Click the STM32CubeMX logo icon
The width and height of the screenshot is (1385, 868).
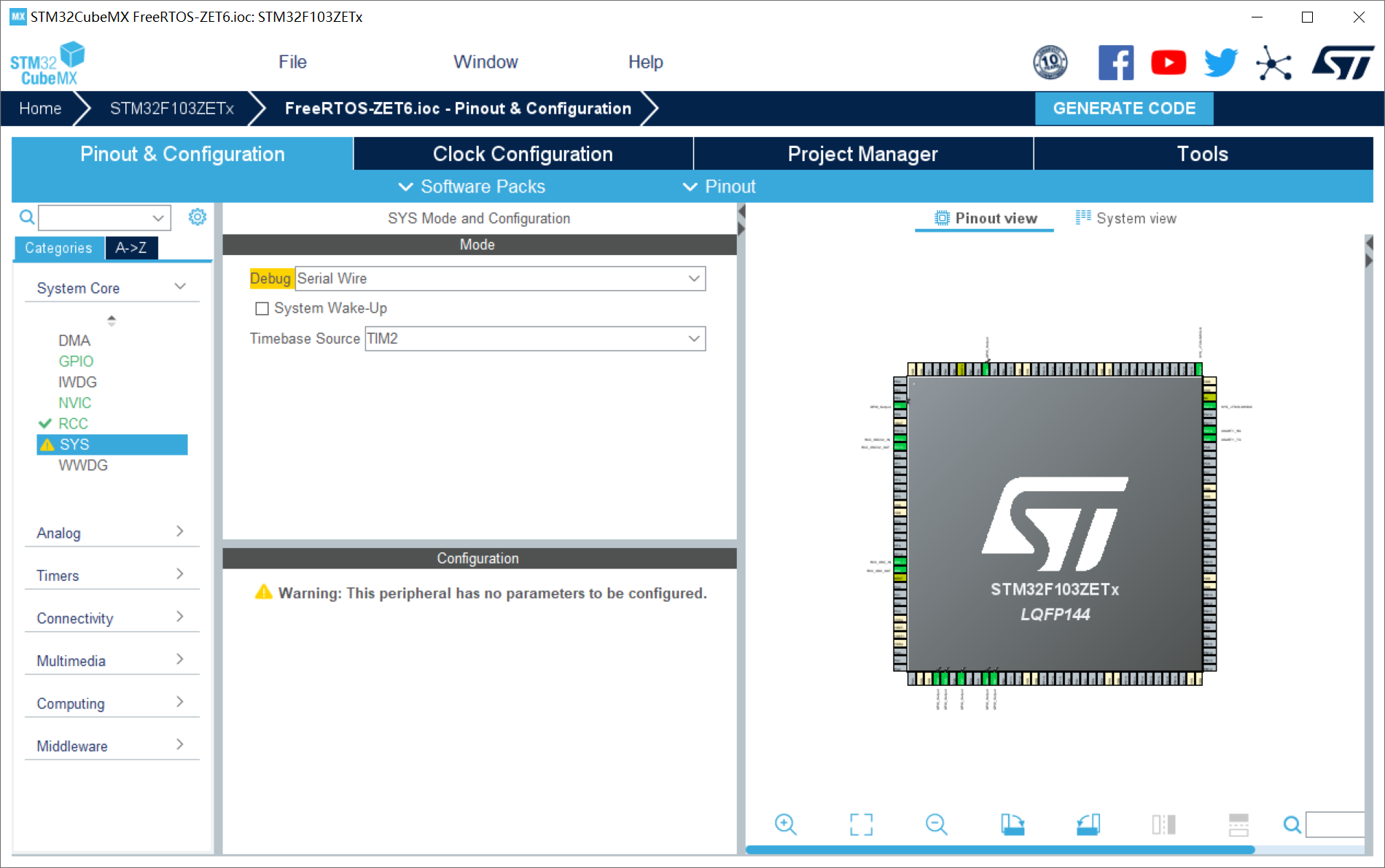click(47, 63)
